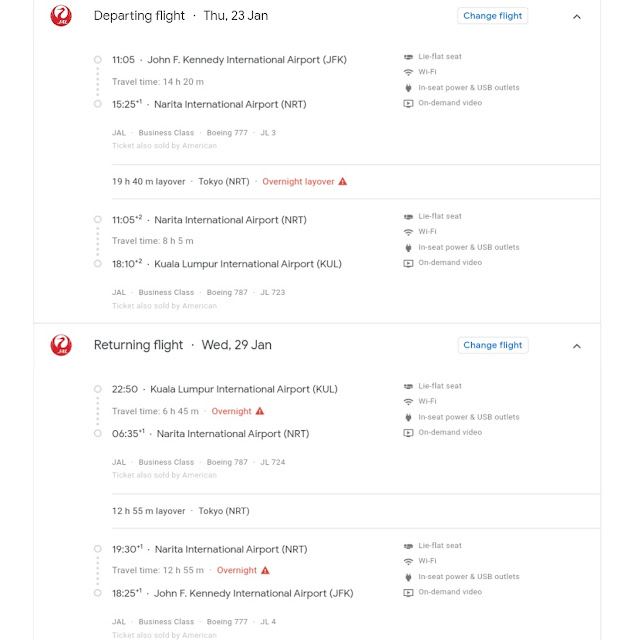Click the JAL logo beside Departing flight
This screenshot has width=634, height=640.
click(61, 16)
